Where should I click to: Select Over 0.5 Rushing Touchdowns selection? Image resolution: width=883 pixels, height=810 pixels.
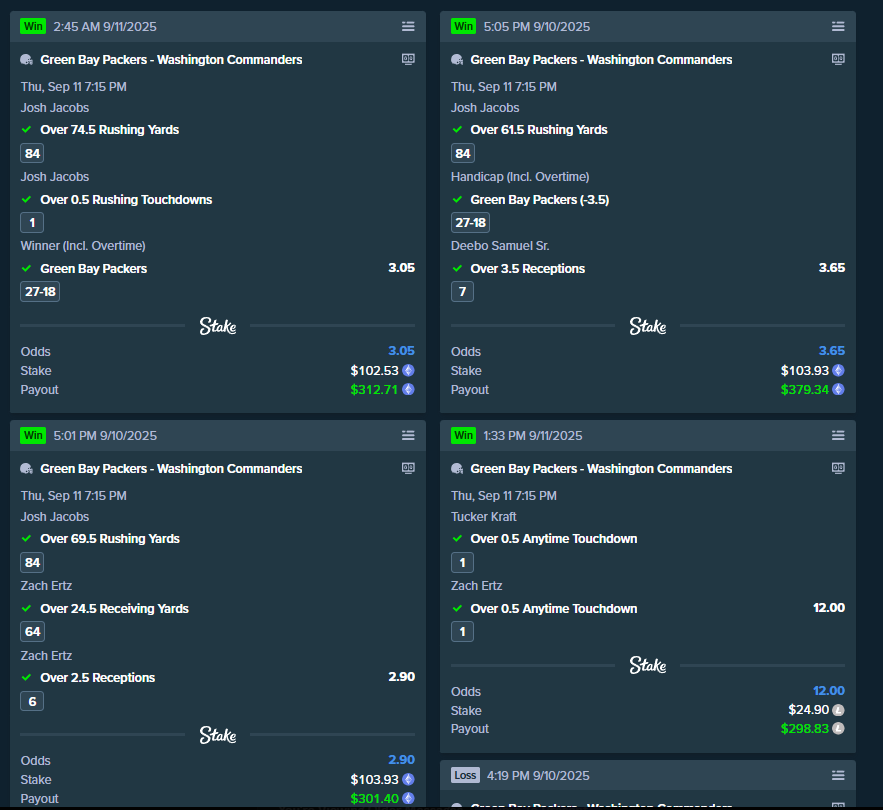[126, 199]
